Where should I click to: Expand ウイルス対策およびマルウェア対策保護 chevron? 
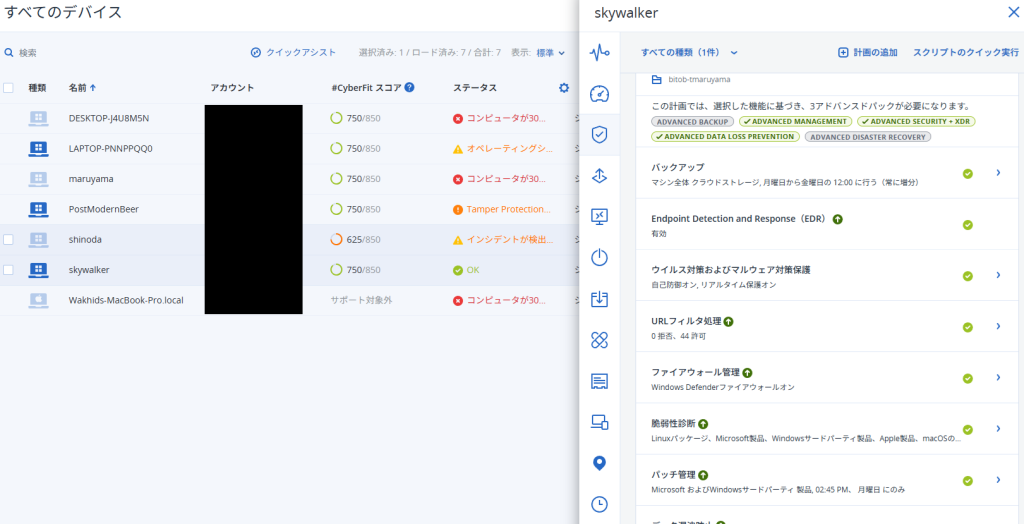[x=998, y=275]
